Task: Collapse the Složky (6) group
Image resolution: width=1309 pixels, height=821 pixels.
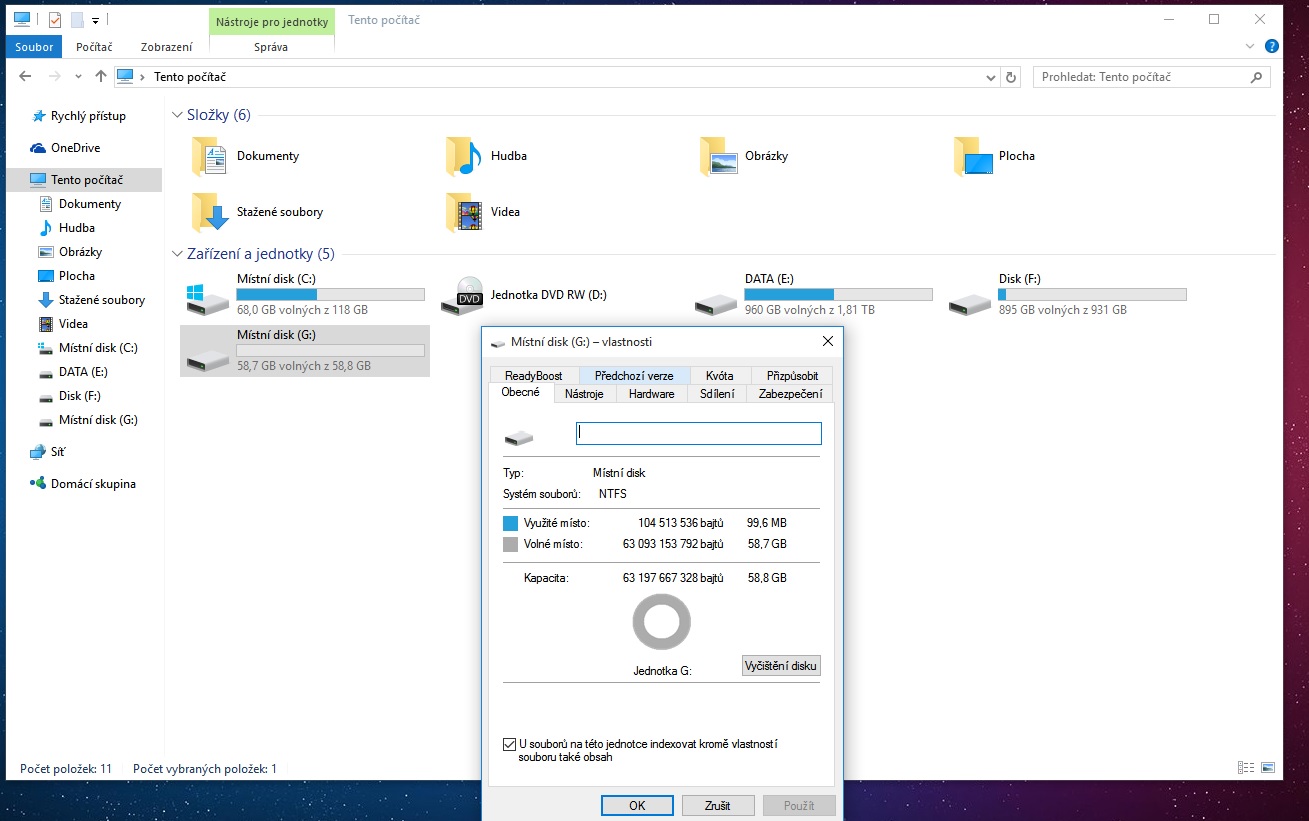Action: click(178, 115)
